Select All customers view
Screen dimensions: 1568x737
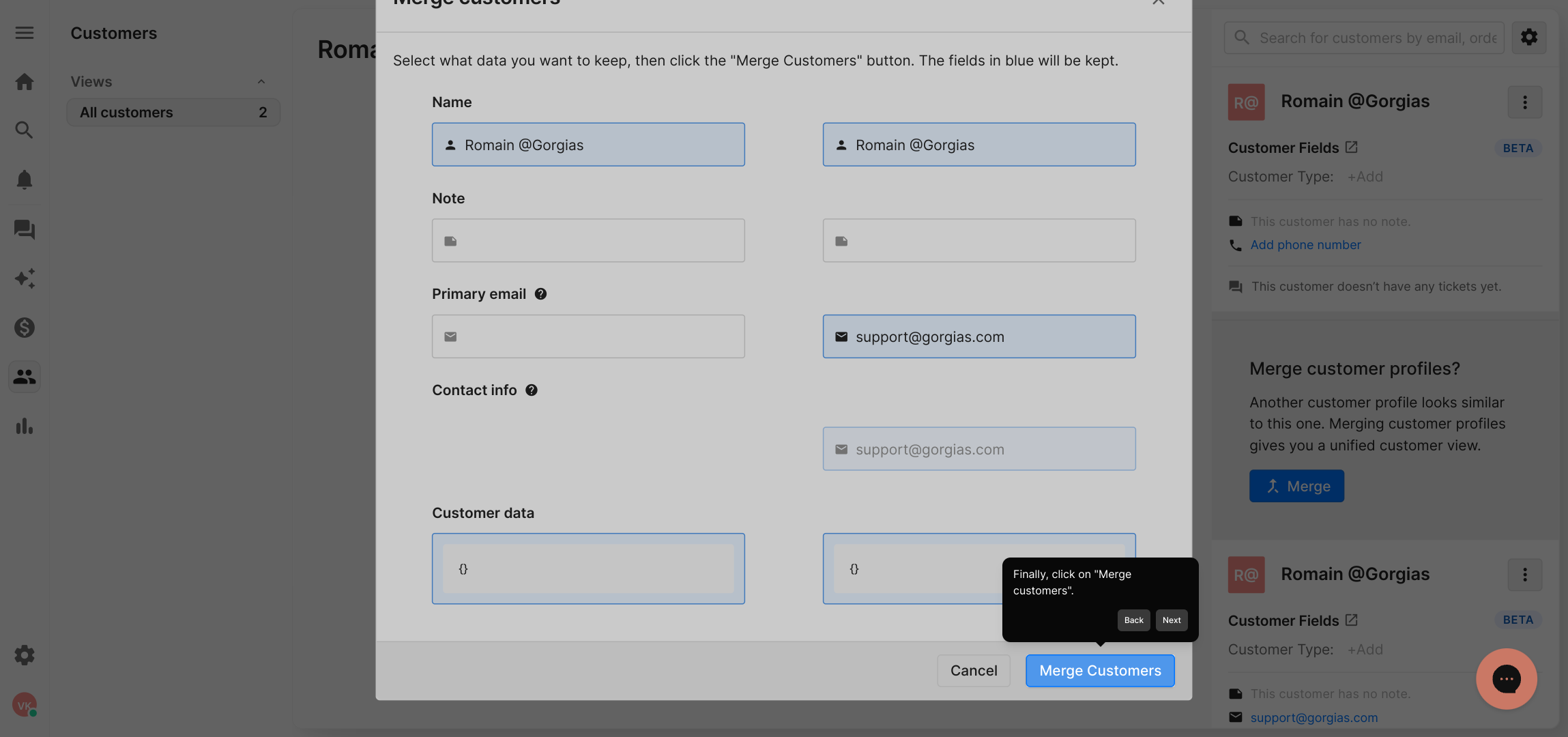point(173,113)
